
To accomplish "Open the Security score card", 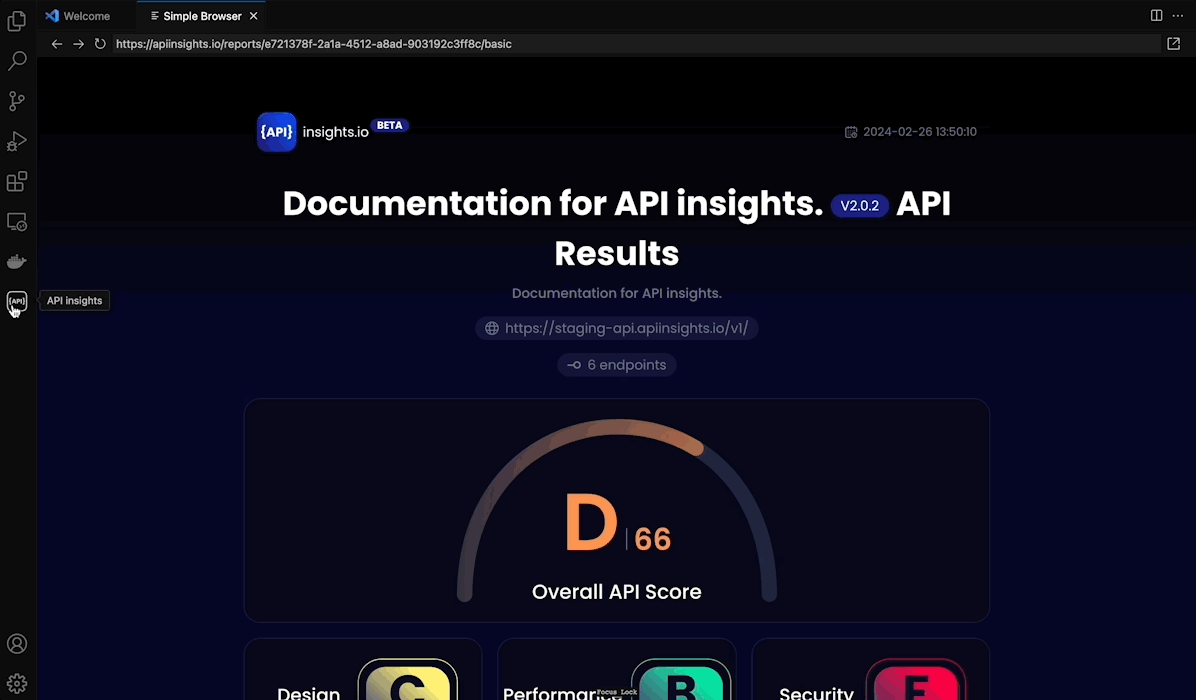I will tap(870, 669).
